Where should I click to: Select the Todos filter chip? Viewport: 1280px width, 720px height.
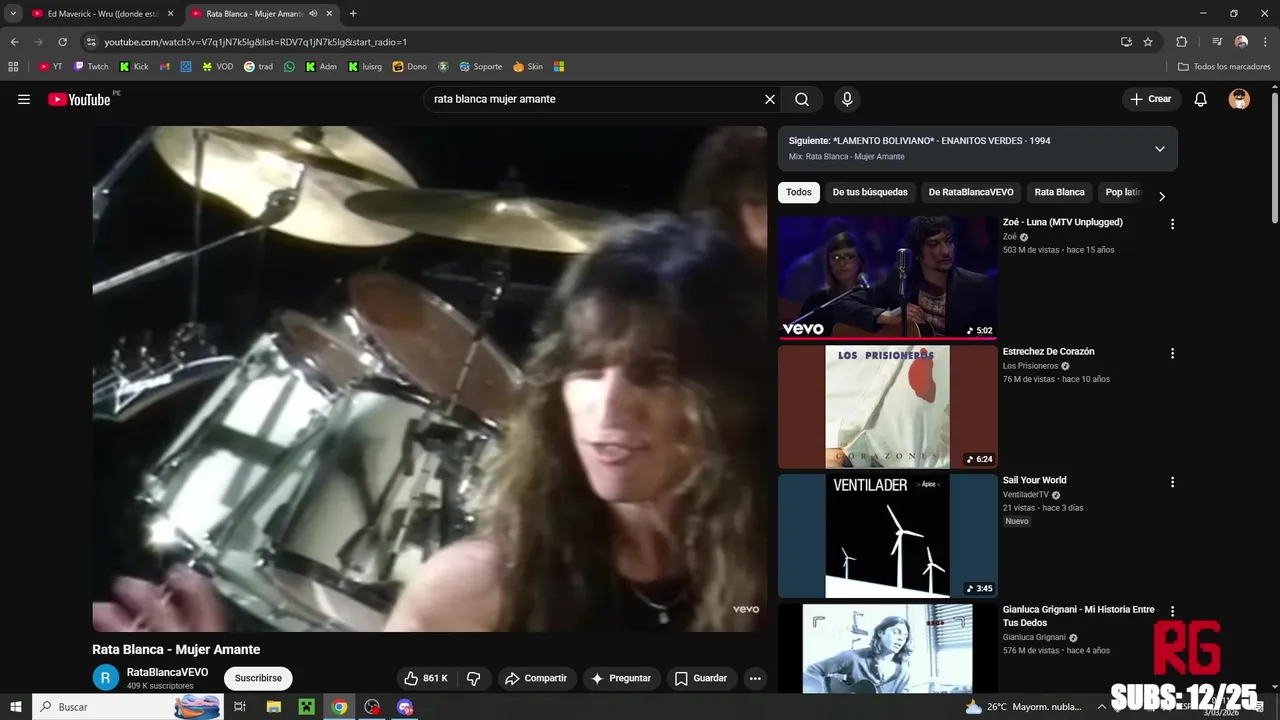[799, 192]
